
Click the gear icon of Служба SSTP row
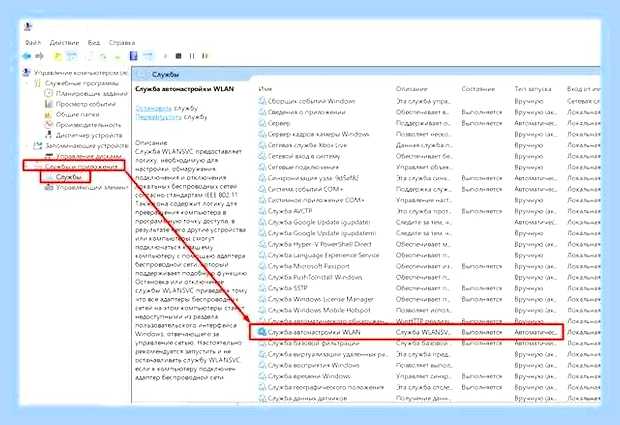click(262, 288)
